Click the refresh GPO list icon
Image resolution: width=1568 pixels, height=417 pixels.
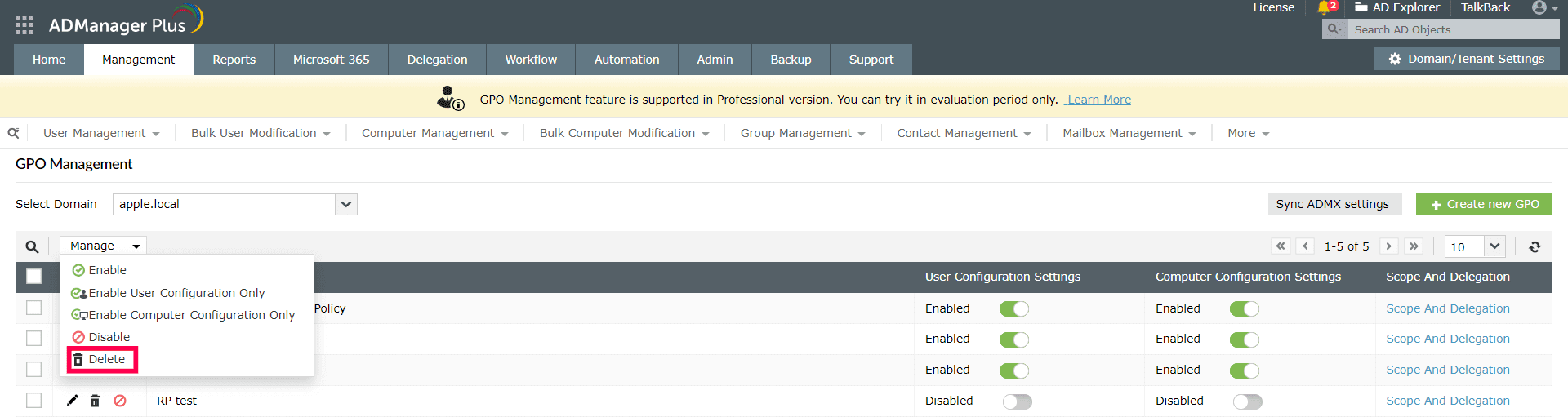click(1535, 246)
